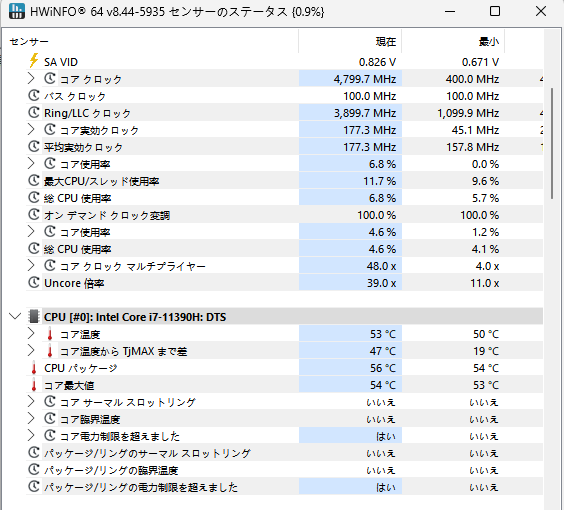Maximize the HWiNFO sensor window

pyautogui.click(x=495, y=11)
